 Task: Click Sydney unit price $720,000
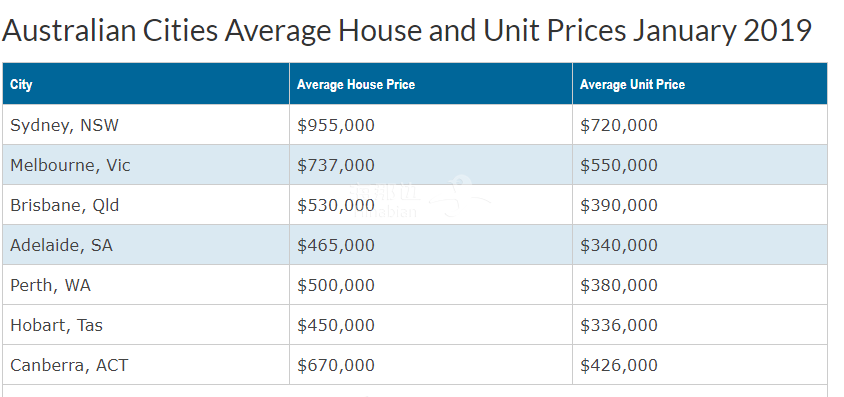coord(618,125)
